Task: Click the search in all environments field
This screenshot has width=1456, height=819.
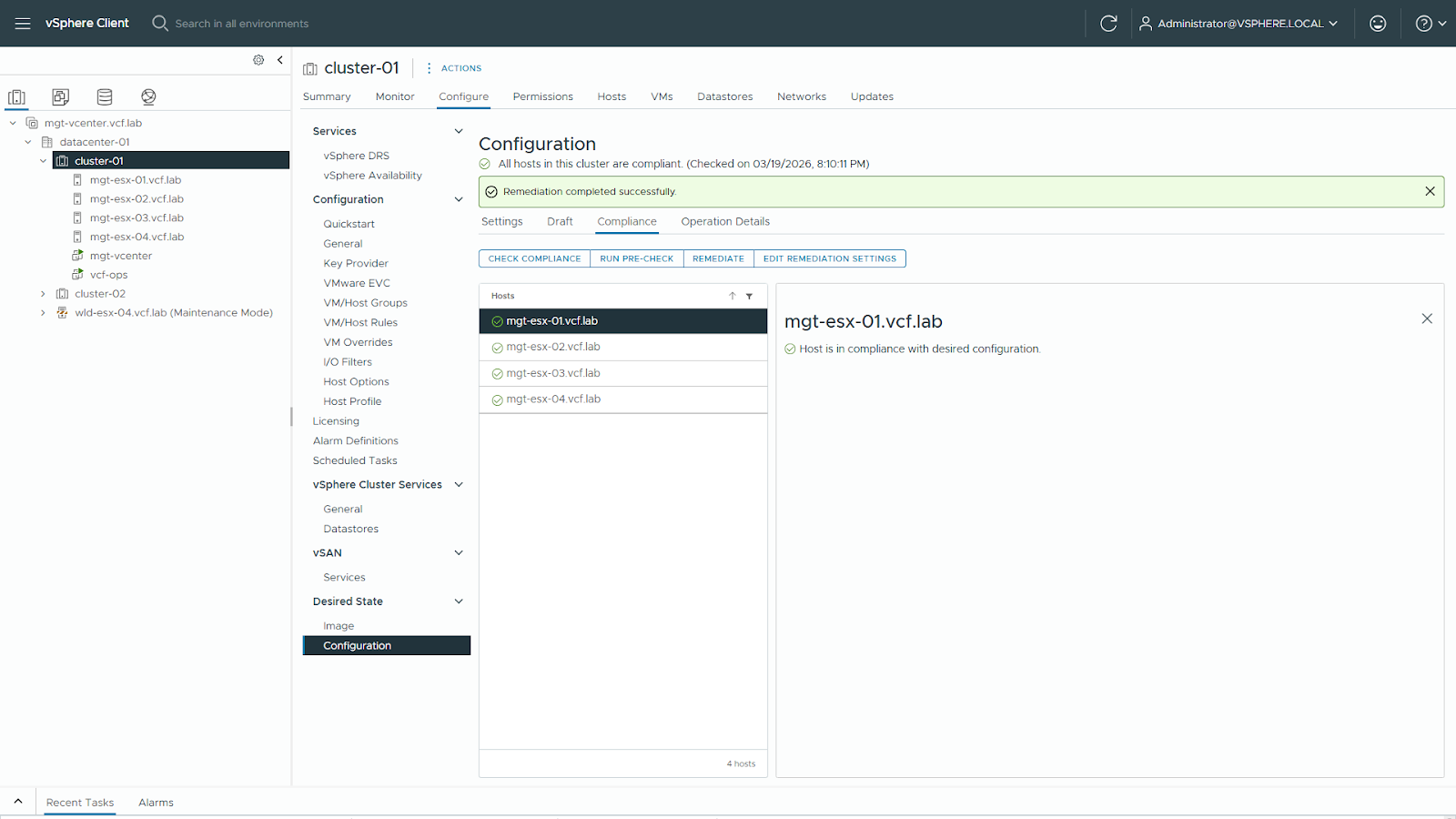Action: click(242, 24)
